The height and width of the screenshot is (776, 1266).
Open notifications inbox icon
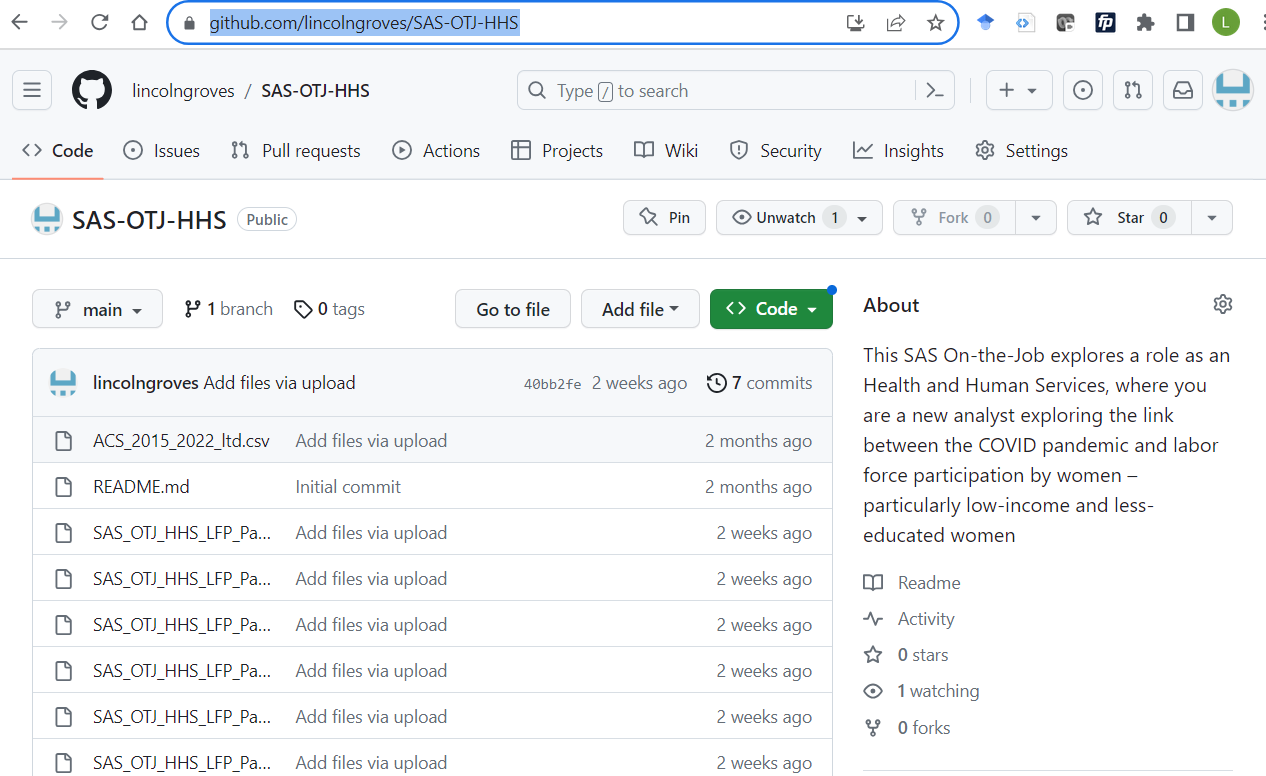pyautogui.click(x=1182, y=90)
